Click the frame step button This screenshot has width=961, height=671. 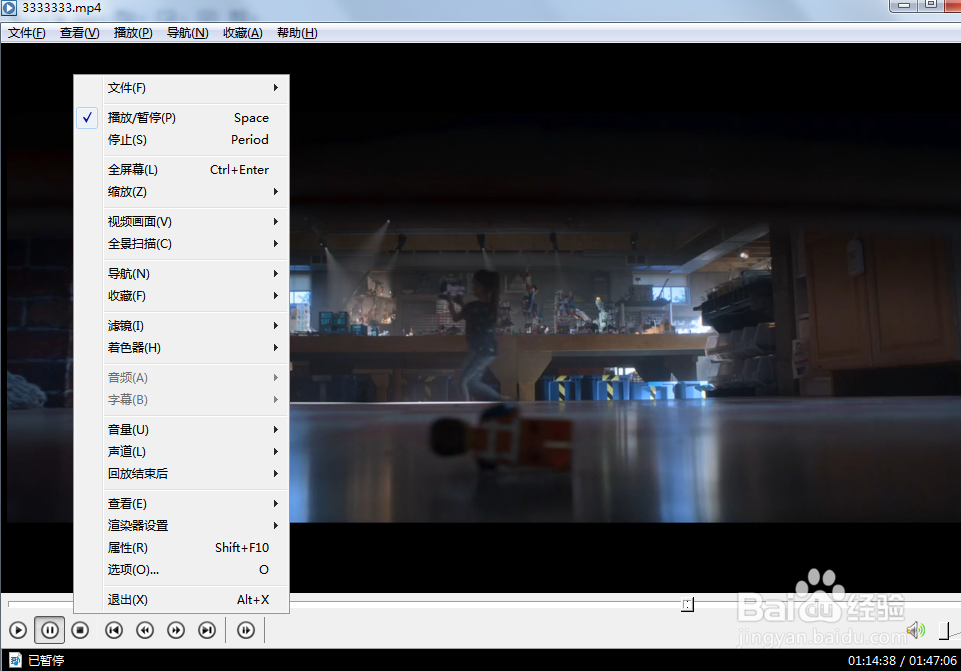246,630
